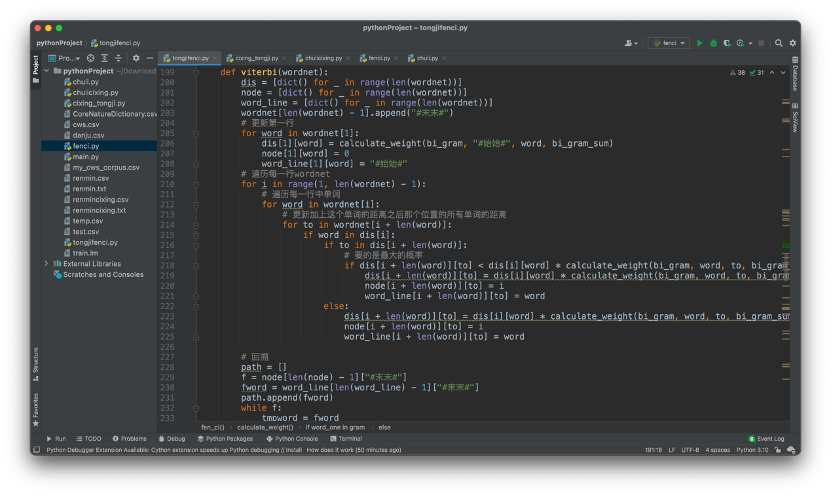Click the grey Stop button
Viewport: 832px width, 496px height.
761,43
